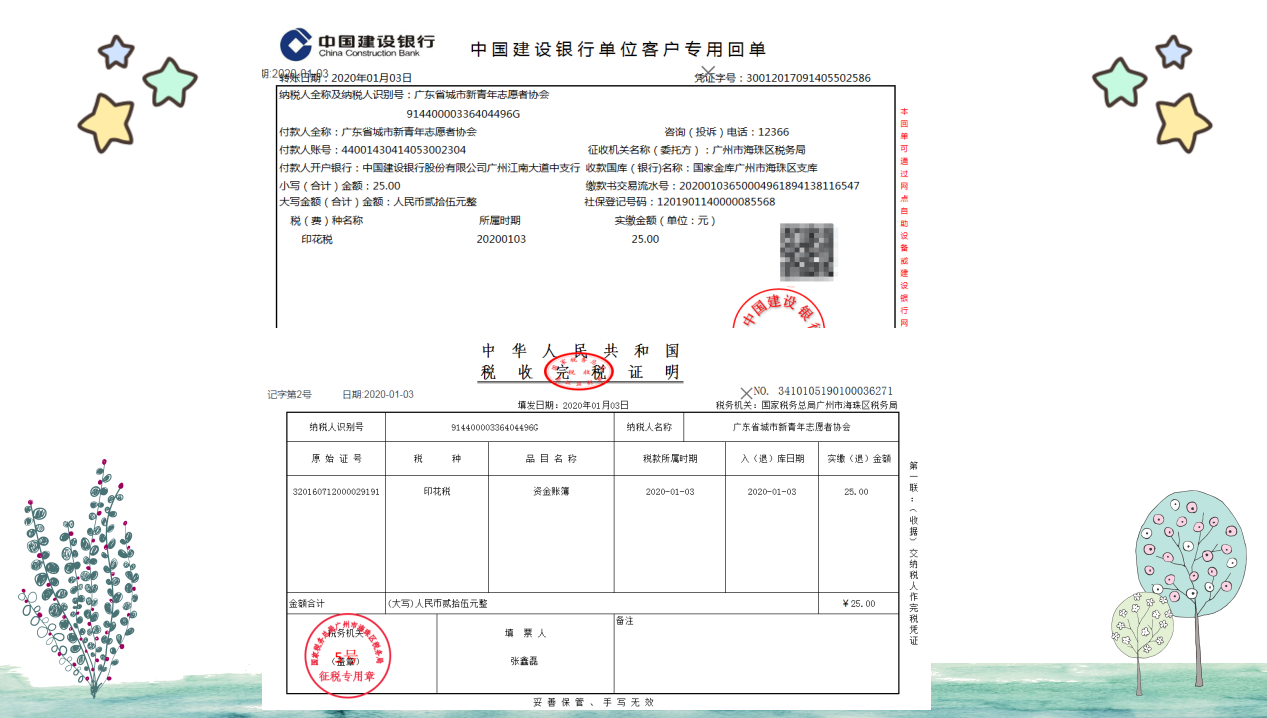Click the 小写（合计）金额：25.00 line
This screenshot has height=718, width=1267.
click(339, 185)
